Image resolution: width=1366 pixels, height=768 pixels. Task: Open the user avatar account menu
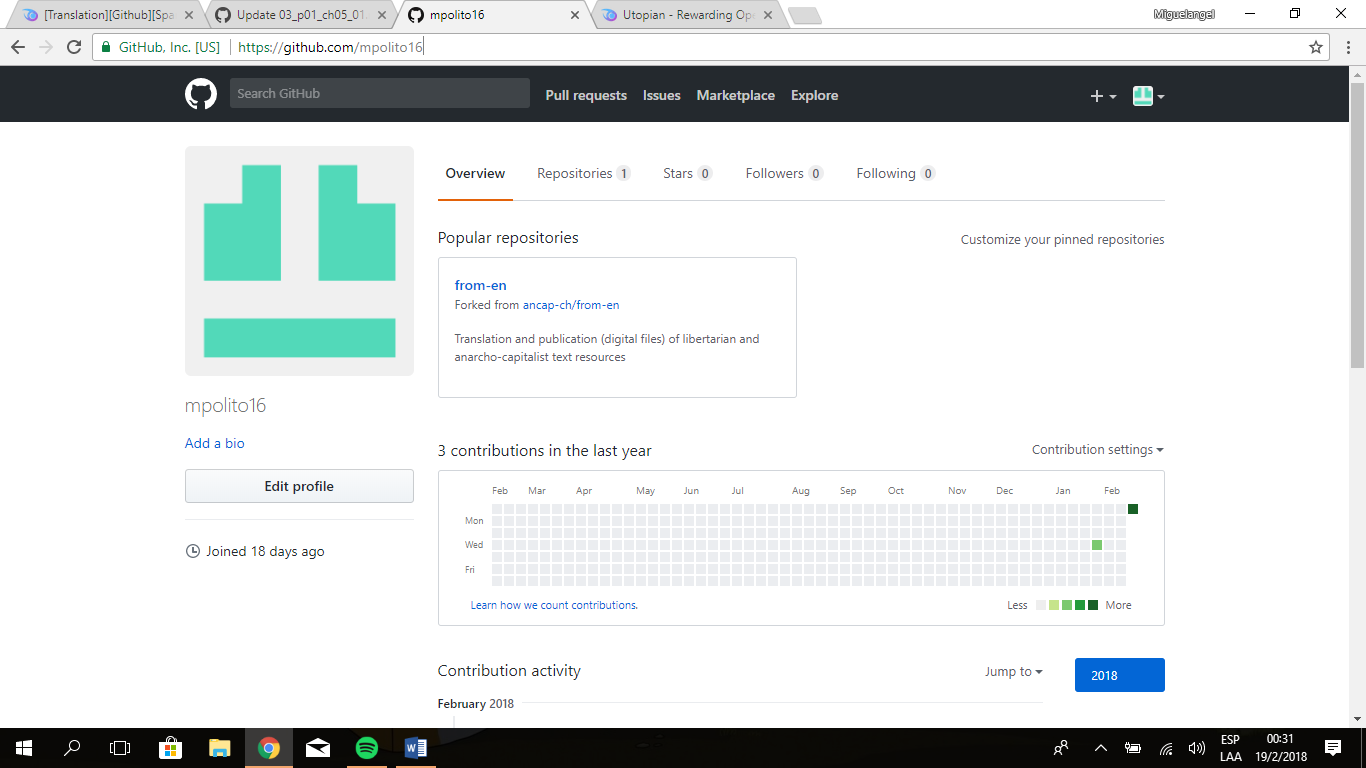(1148, 96)
